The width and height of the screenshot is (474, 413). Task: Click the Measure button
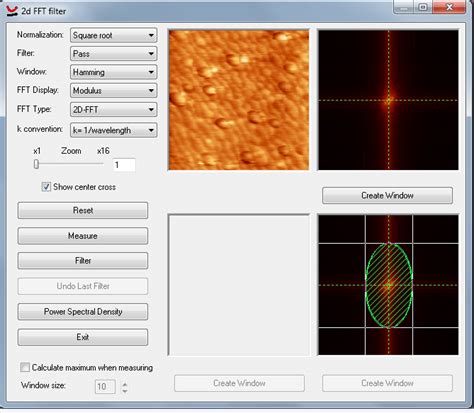coord(83,236)
